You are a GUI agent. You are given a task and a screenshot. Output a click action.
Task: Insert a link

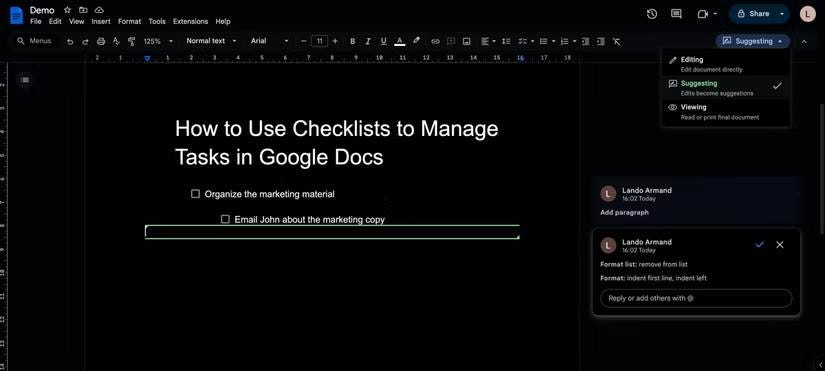435,41
